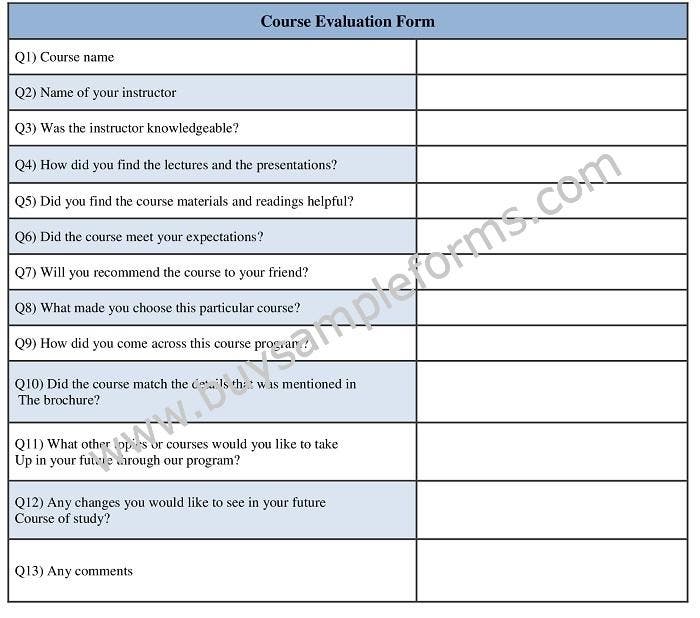Viewport: 700px width, 618px height.
Task: Click the Q1) Course name label
Action: [64, 57]
